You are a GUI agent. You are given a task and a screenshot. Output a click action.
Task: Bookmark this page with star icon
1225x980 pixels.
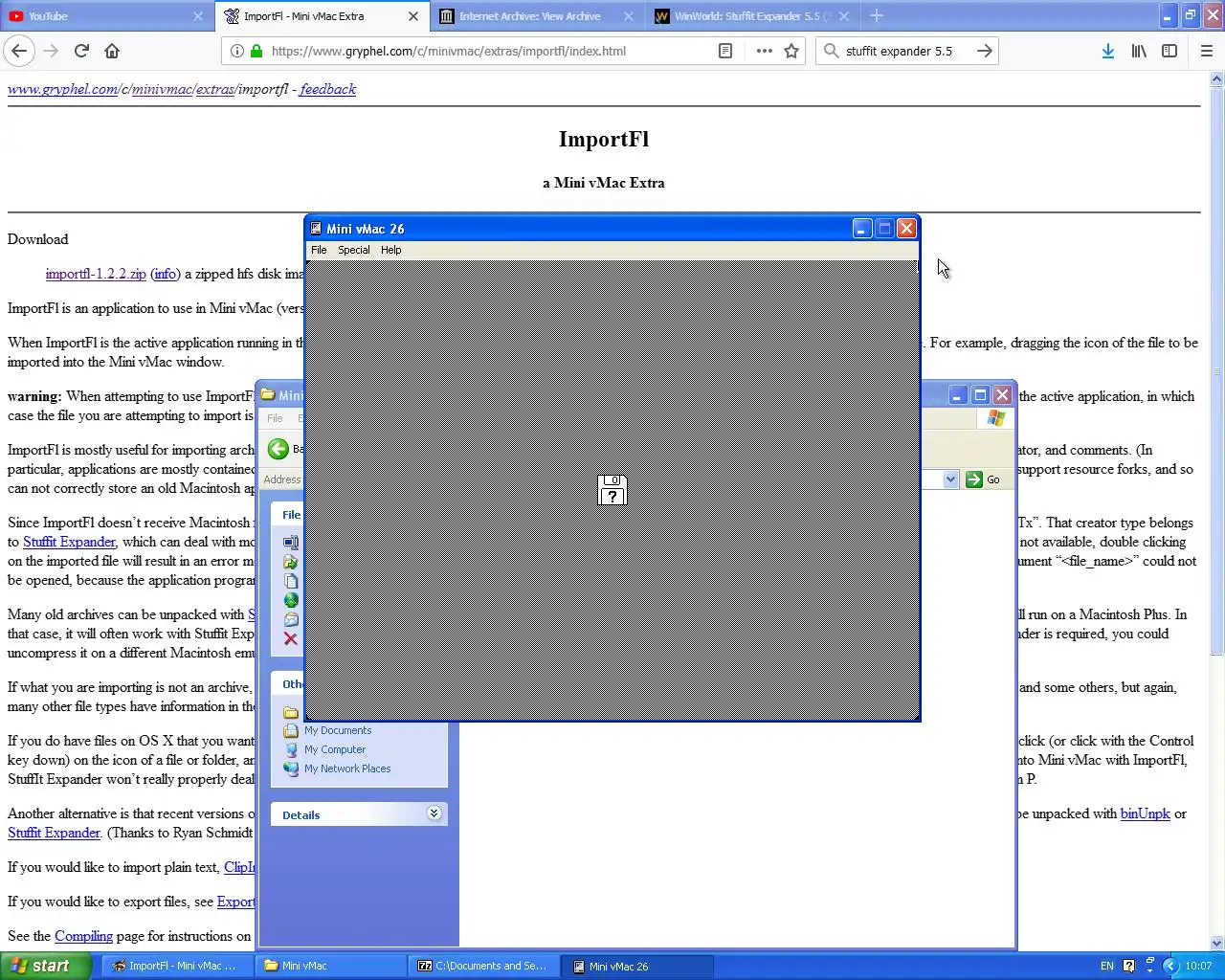coord(791,51)
